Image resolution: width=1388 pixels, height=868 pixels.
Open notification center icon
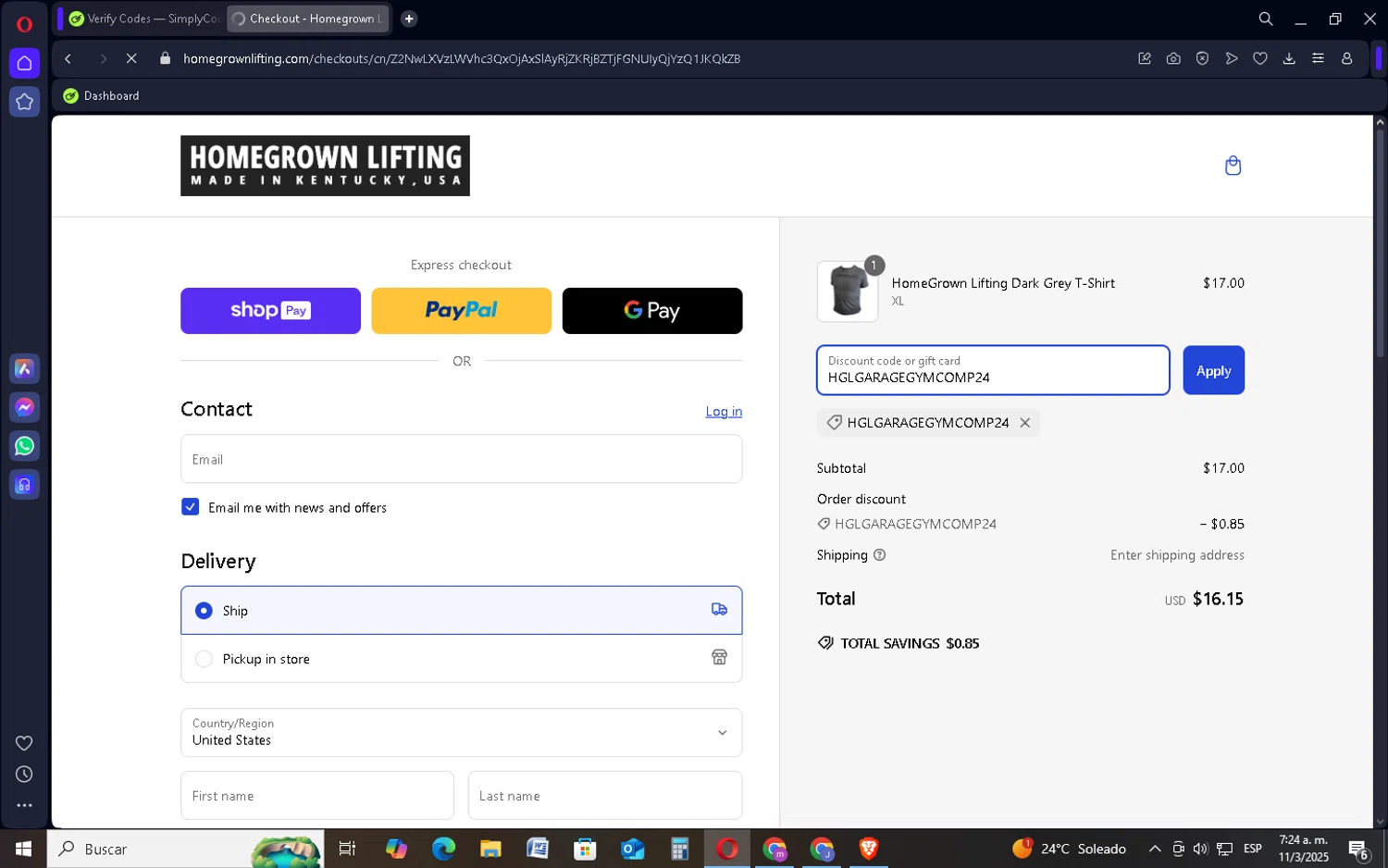(x=1358, y=849)
